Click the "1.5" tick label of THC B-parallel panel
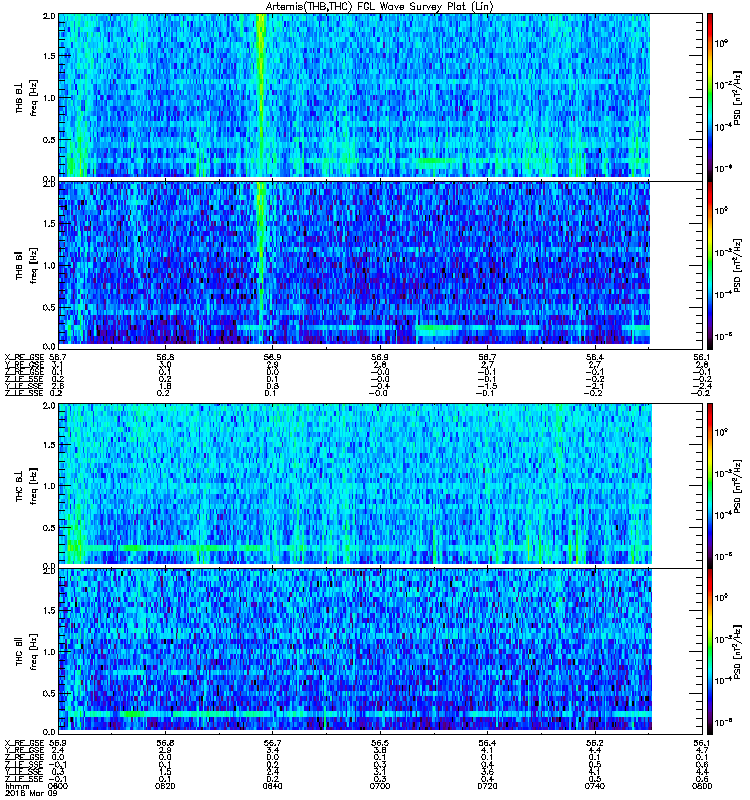 click(49, 611)
